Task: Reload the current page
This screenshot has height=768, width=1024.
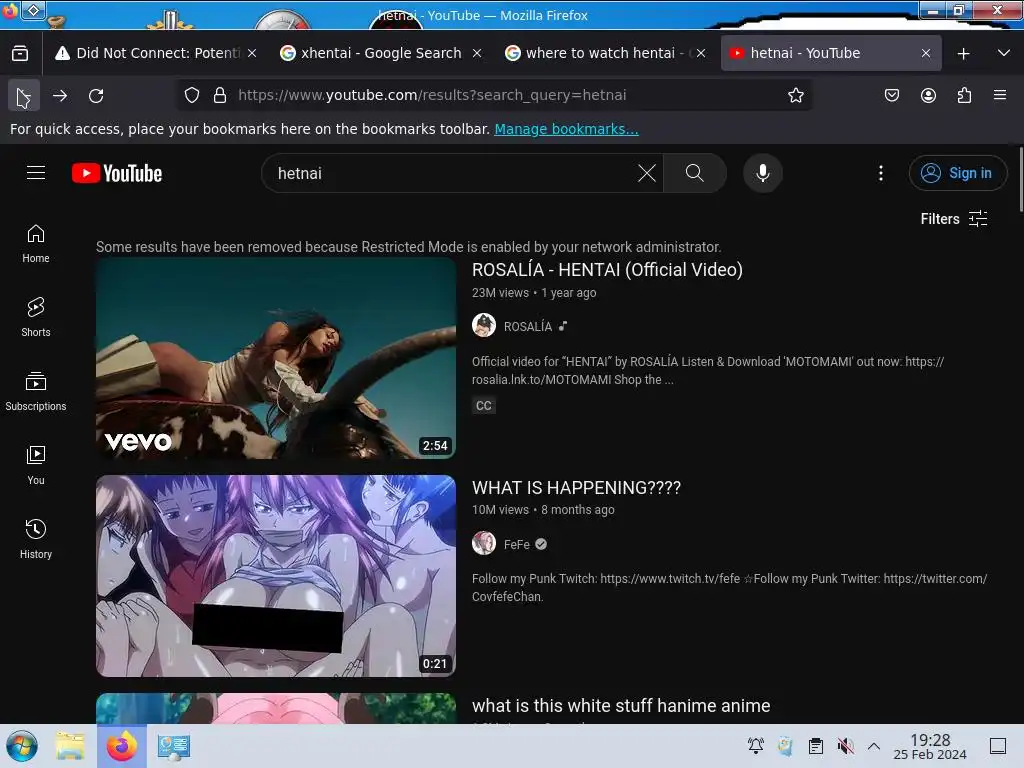Action: pos(96,96)
